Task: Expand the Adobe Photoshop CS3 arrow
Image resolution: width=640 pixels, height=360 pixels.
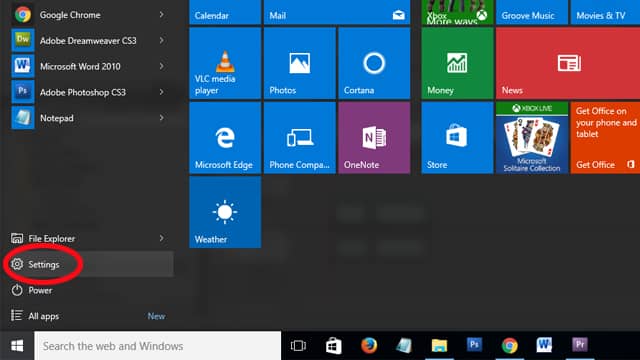Action: (162, 92)
